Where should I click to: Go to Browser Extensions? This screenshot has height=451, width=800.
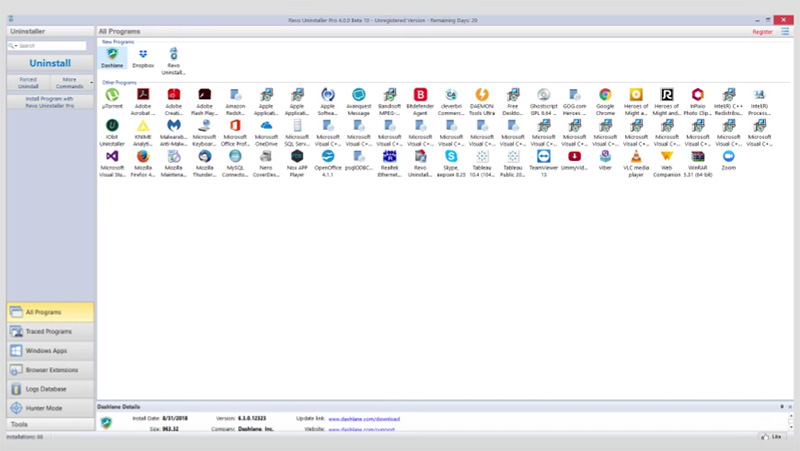(50, 370)
